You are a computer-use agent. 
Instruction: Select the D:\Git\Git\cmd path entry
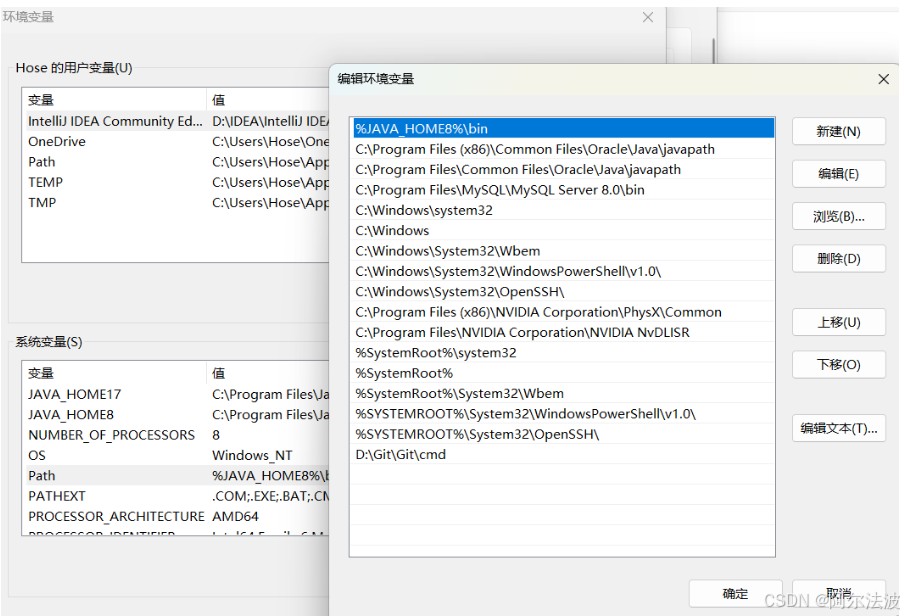tap(401, 455)
